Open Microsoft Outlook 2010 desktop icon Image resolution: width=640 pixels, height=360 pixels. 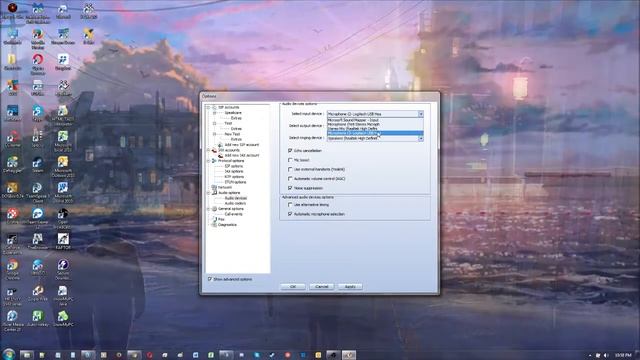tap(62, 167)
